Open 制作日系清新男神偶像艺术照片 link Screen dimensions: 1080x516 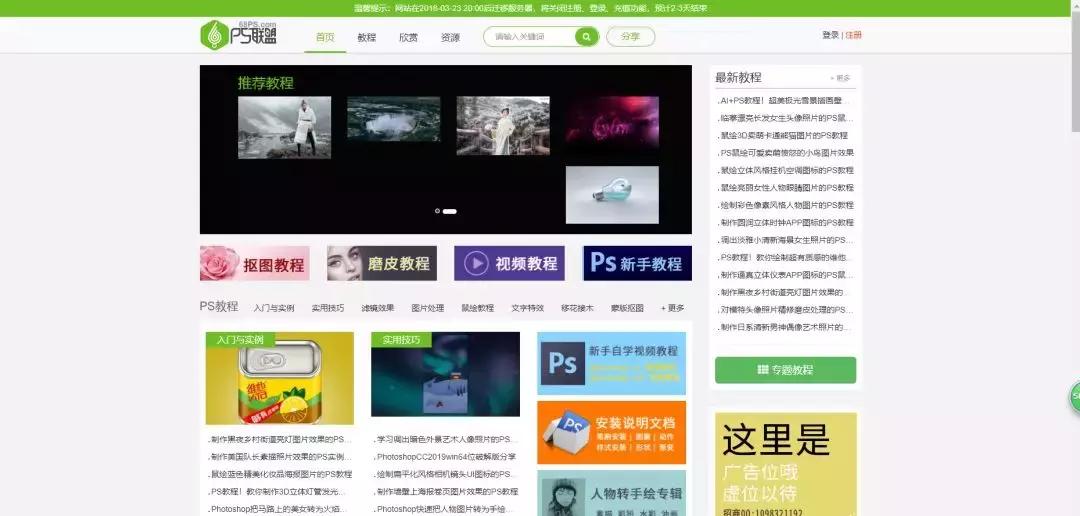pyautogui.click(x=785, y=327)
